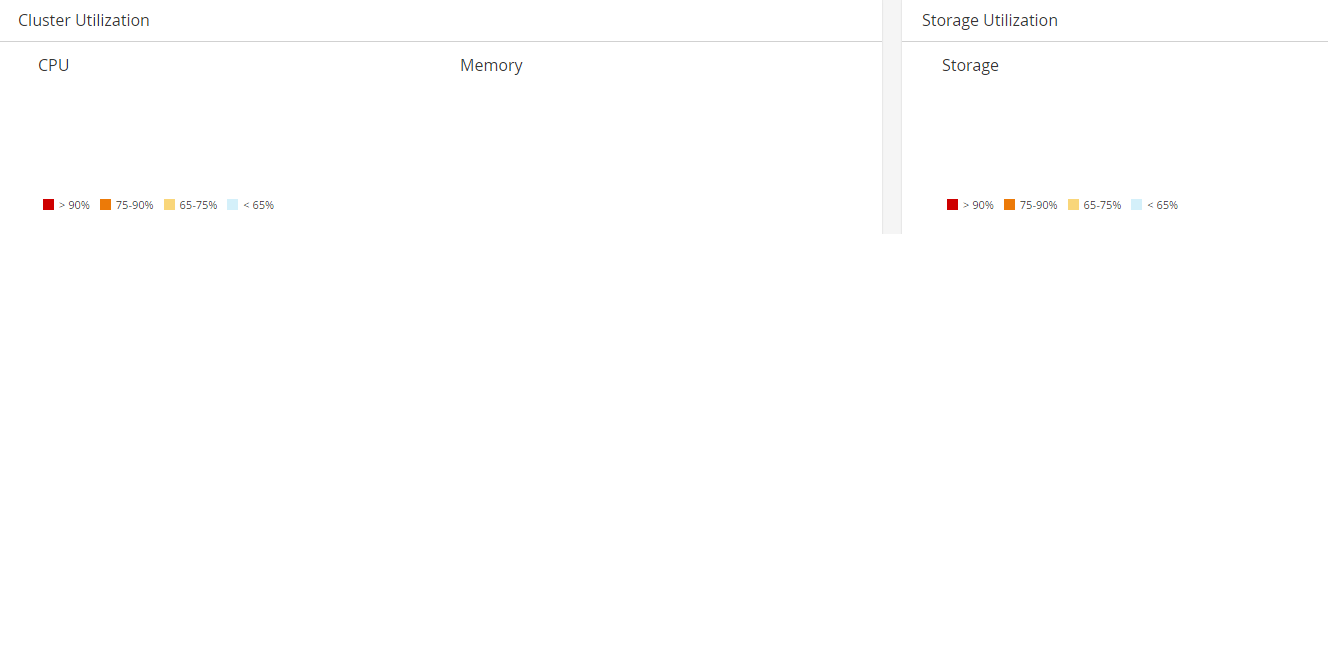This screenshot has height=648, width=1328.
Task: Click the yellow 65-75% swatch under Storage
Action: [1073, 205]
